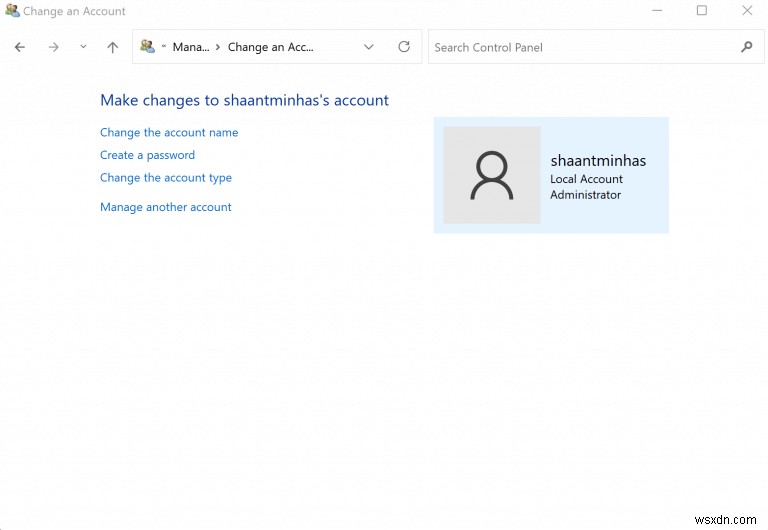Screen dimensions: 768x530
Task: Expand the hidden breadcrumb chevron before Mana...
Action: (x=163, y=47)
